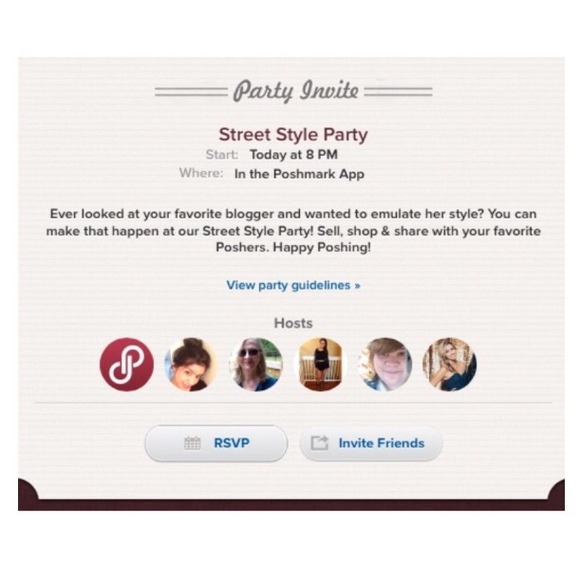Click the In the Poshmark App location text
The width and height of the screenshot is (580, 580).
pos(299,174)
